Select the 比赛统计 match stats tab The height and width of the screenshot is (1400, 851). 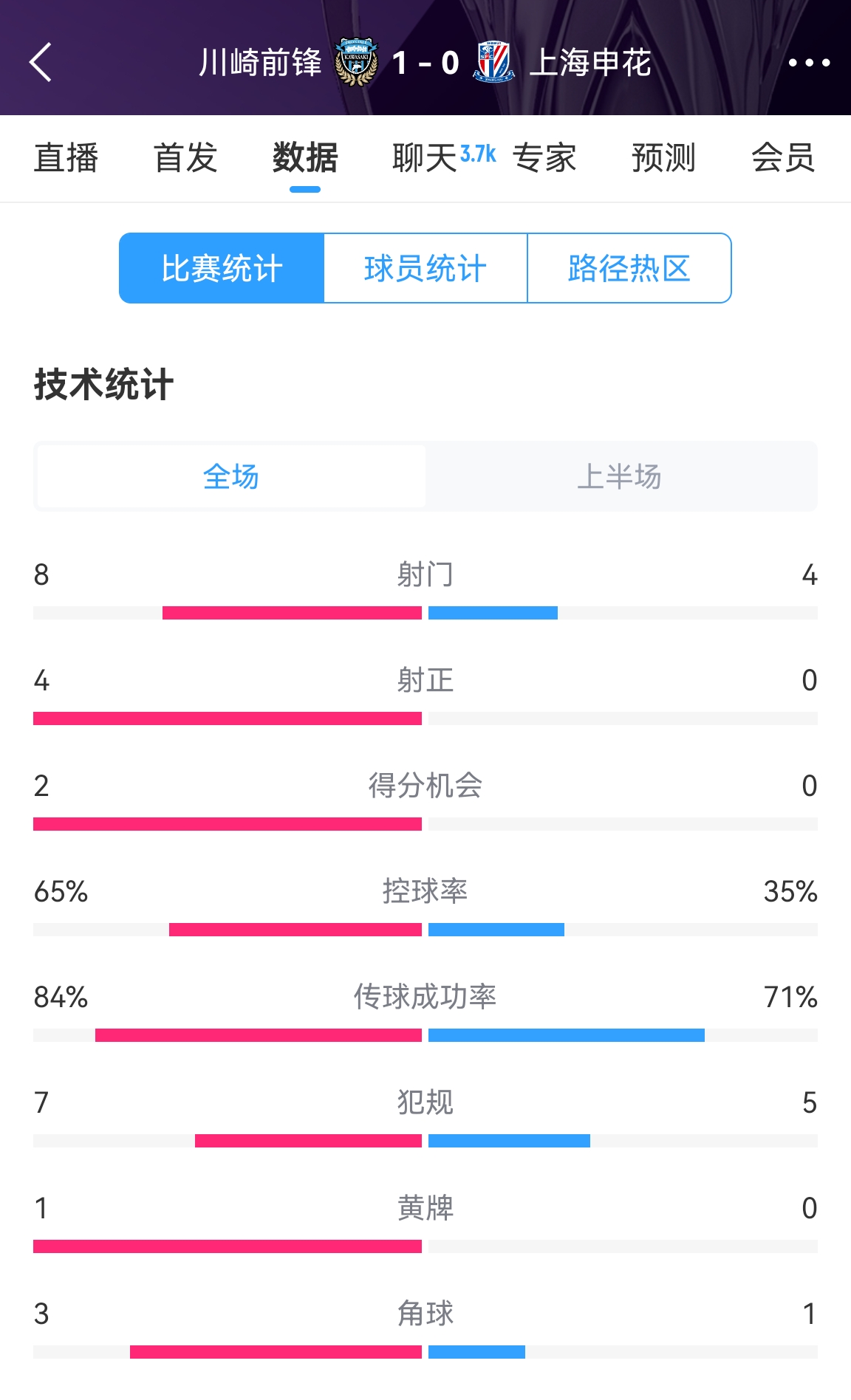tap(222, 269)
